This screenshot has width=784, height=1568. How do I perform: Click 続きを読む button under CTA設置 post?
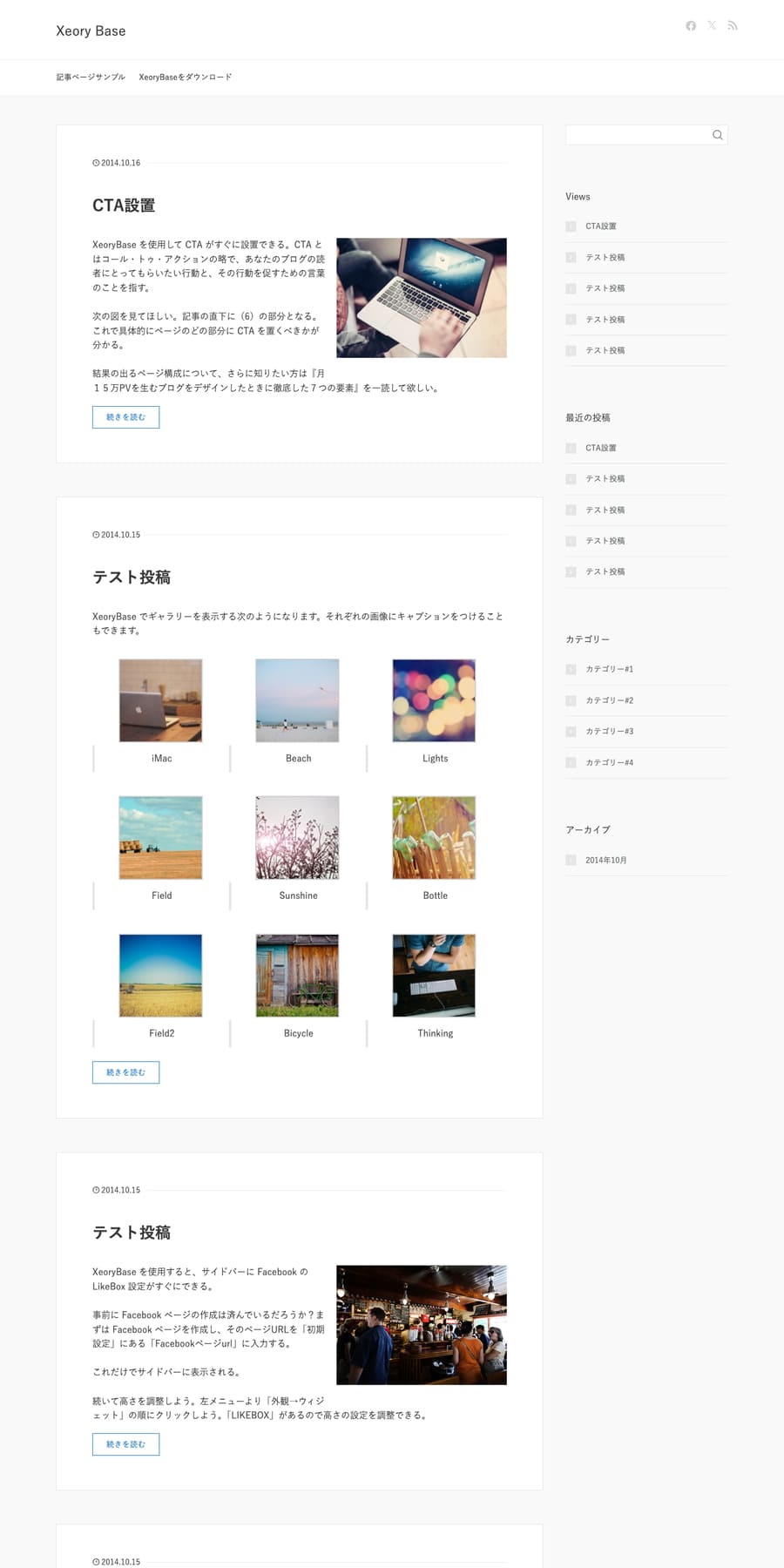[x=125, y=417]
